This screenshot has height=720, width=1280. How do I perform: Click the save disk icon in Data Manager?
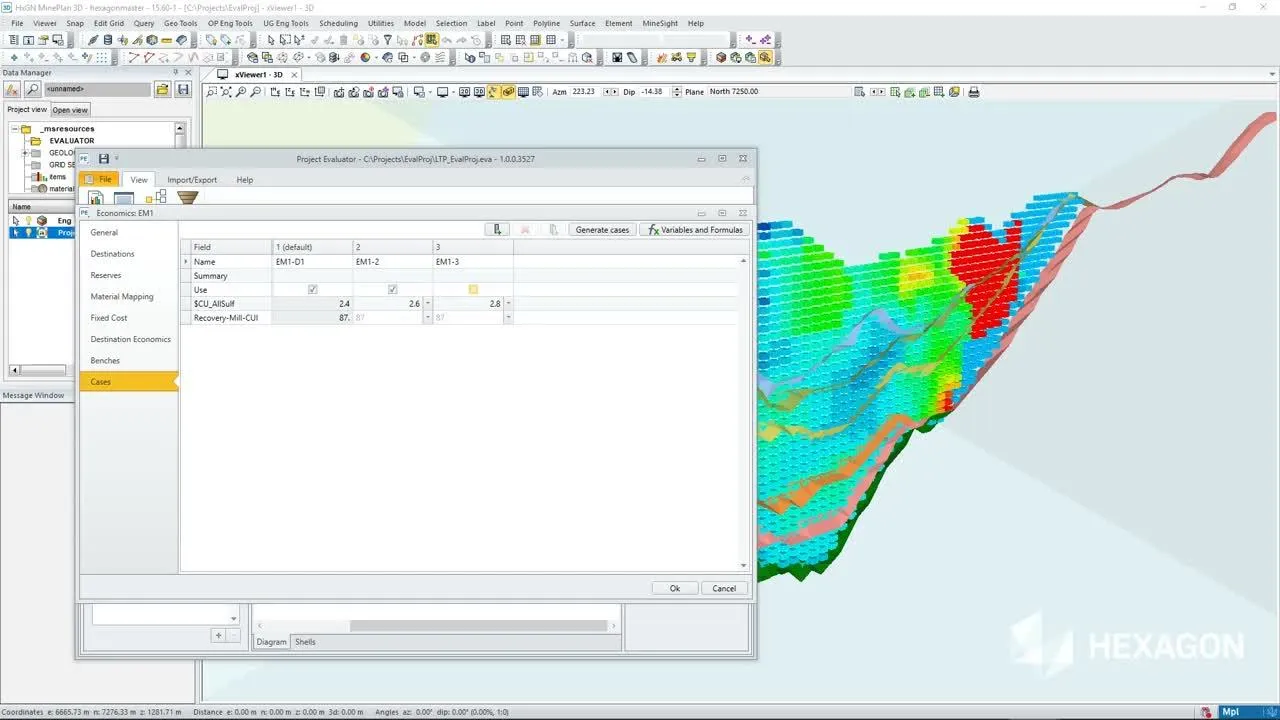click(x=183, y=90)
